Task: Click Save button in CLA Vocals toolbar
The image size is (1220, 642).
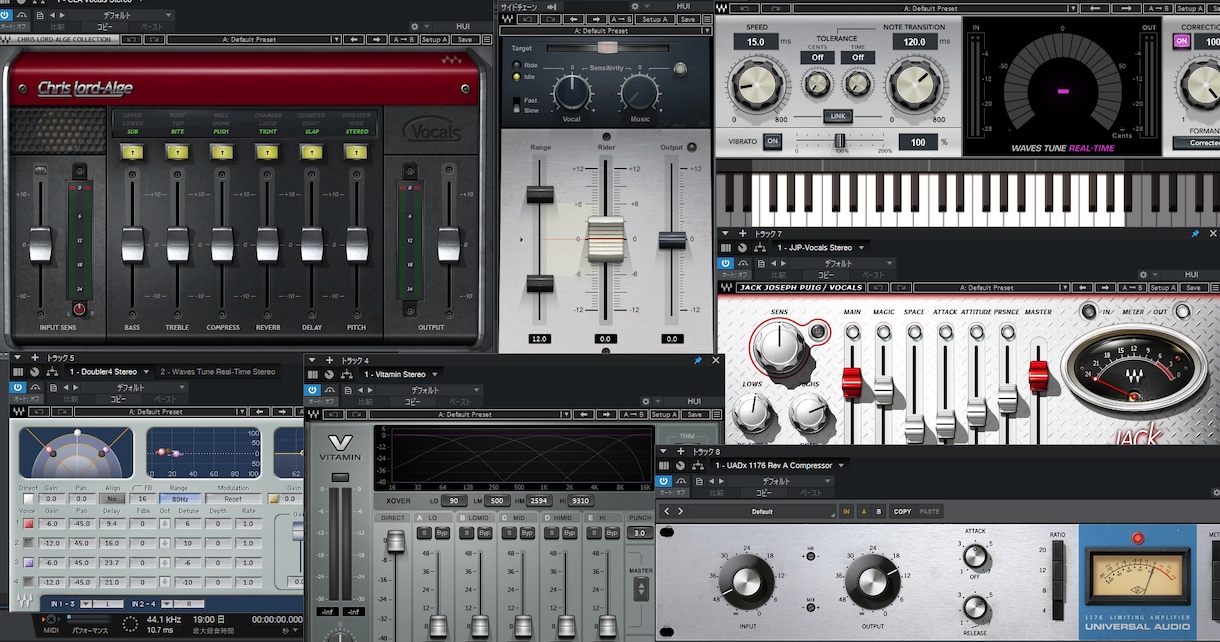Action: point(465,40)
